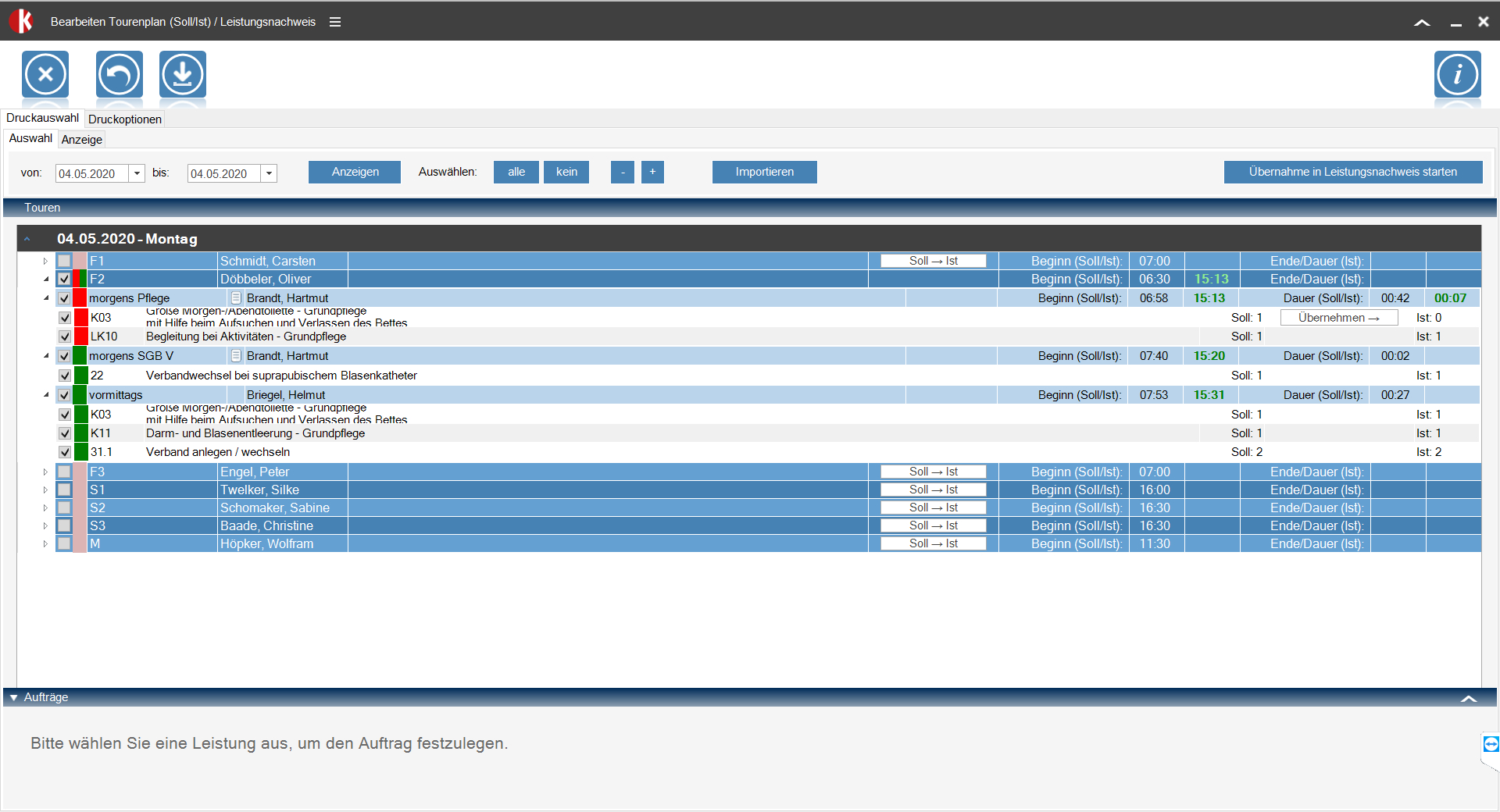Collapse the morgens SGB V visit

click(45, 356)
